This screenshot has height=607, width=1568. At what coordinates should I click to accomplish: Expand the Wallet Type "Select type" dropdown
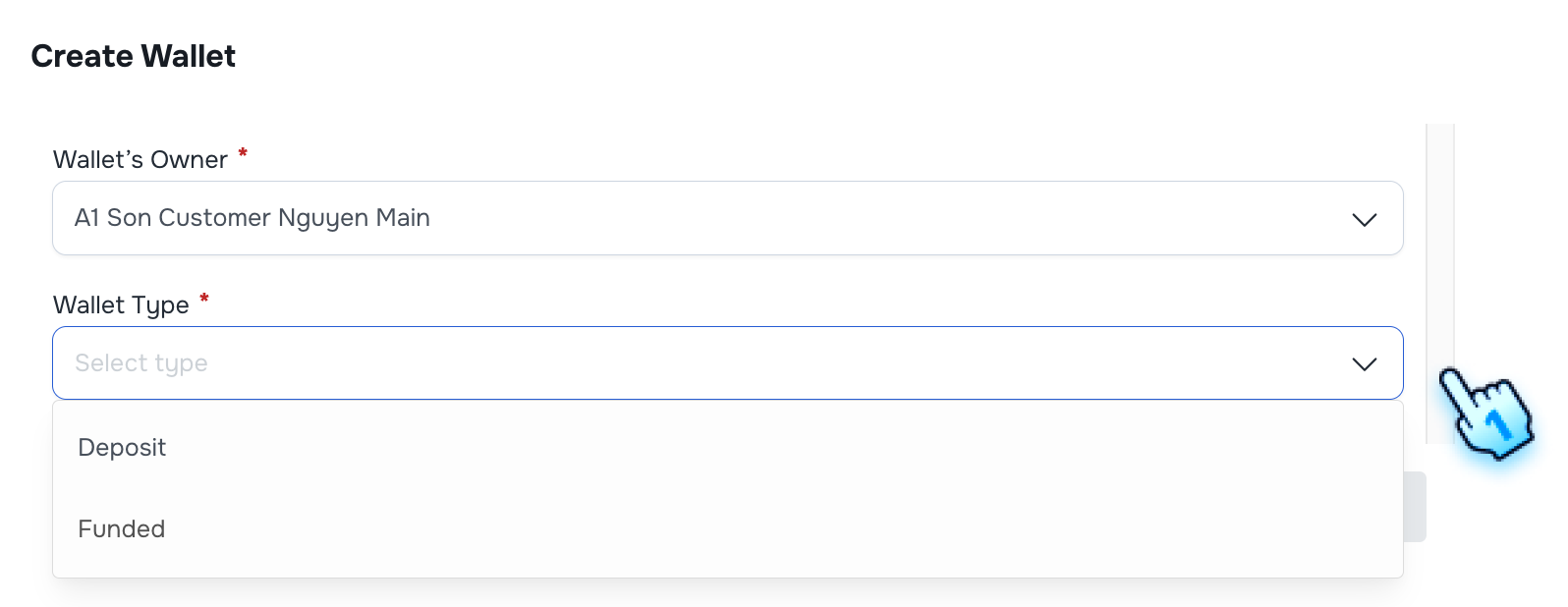point(727,362)
